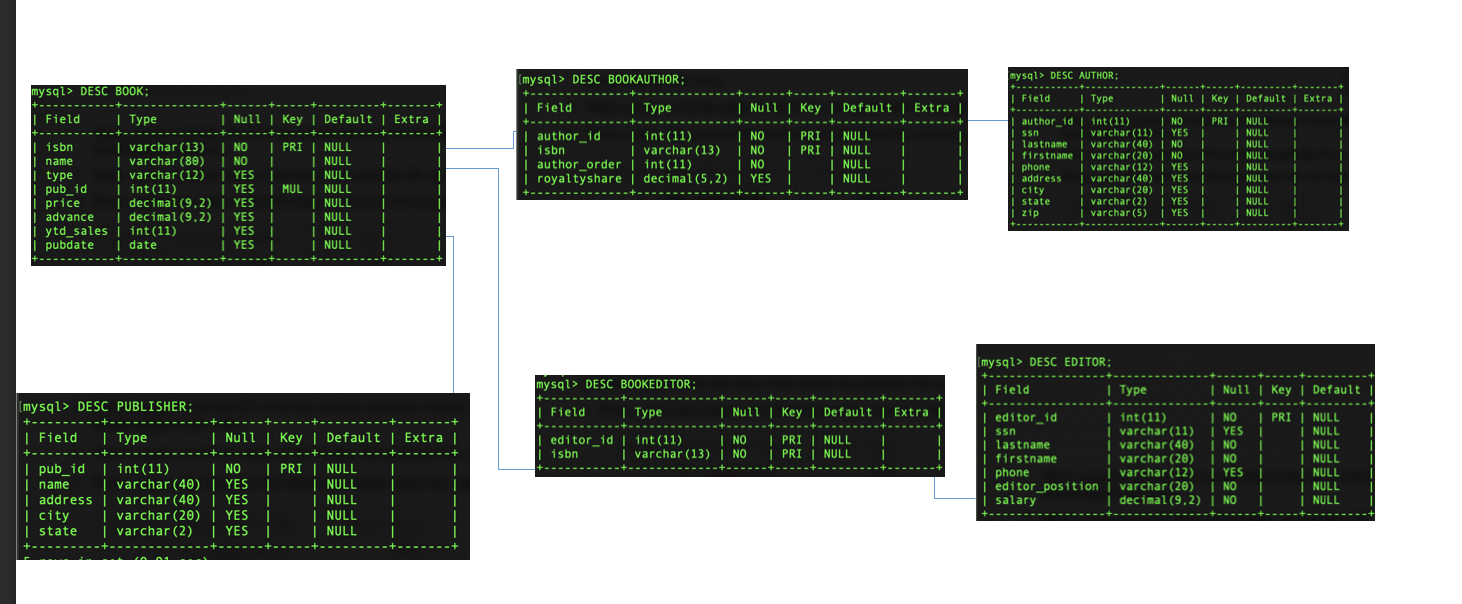
Task: Click the Extra column header in BOOKAUTHOR
Action: pyautogui.click(x=931, y=107)
